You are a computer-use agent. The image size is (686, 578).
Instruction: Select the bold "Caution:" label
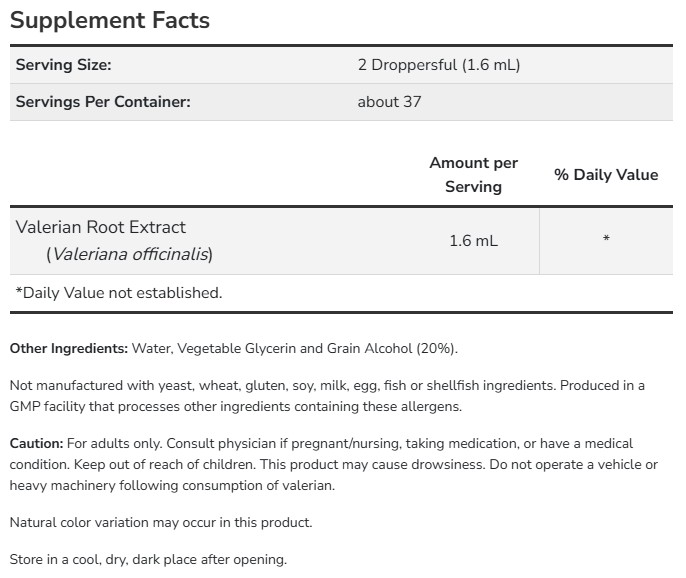37,443
